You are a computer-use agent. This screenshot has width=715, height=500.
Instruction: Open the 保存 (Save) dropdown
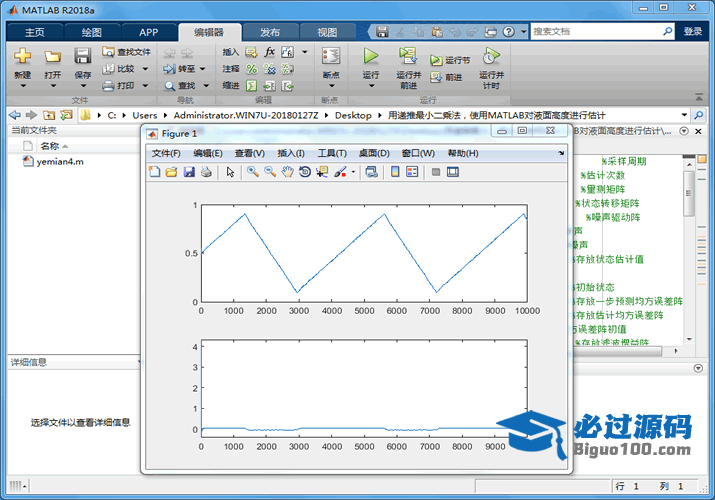[83, 75]
